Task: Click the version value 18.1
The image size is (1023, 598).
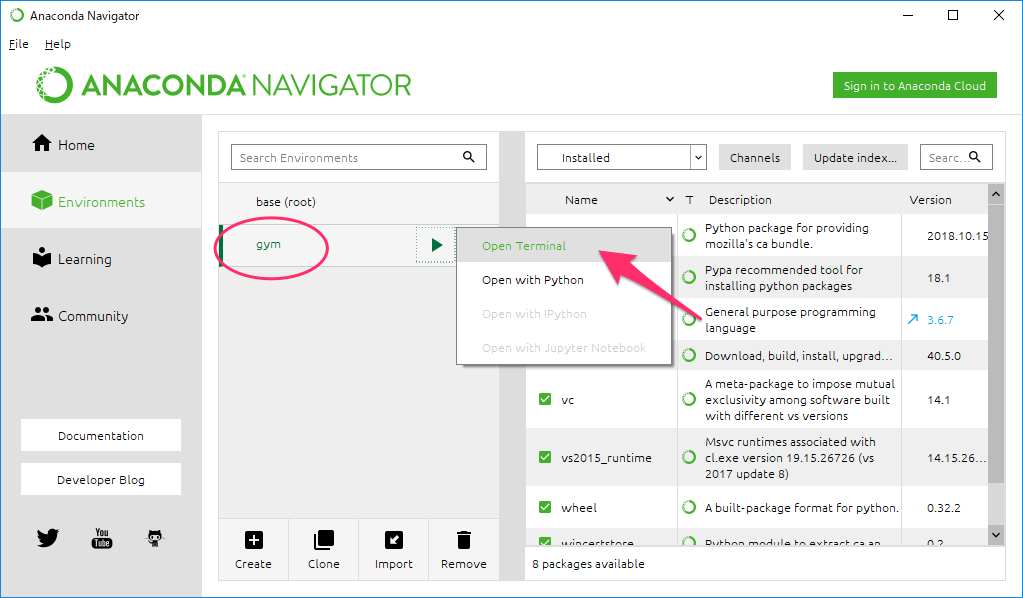Action: [938, 277]
